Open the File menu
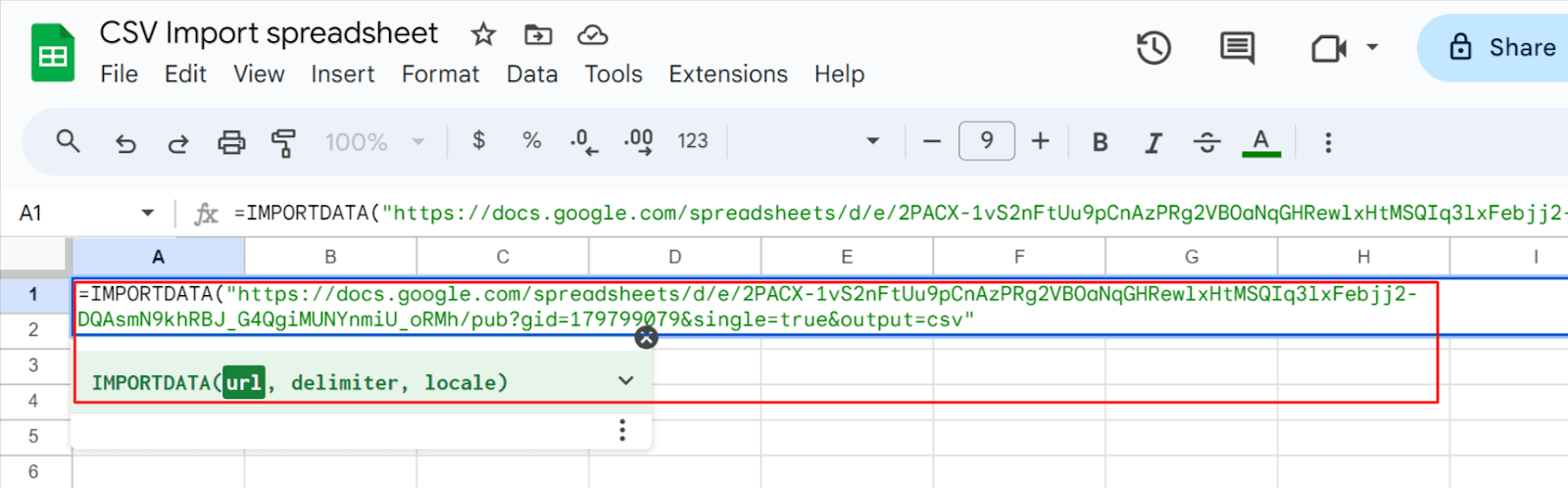The height and width of the screenshot is (488, 1568). (x=119, y=74)
